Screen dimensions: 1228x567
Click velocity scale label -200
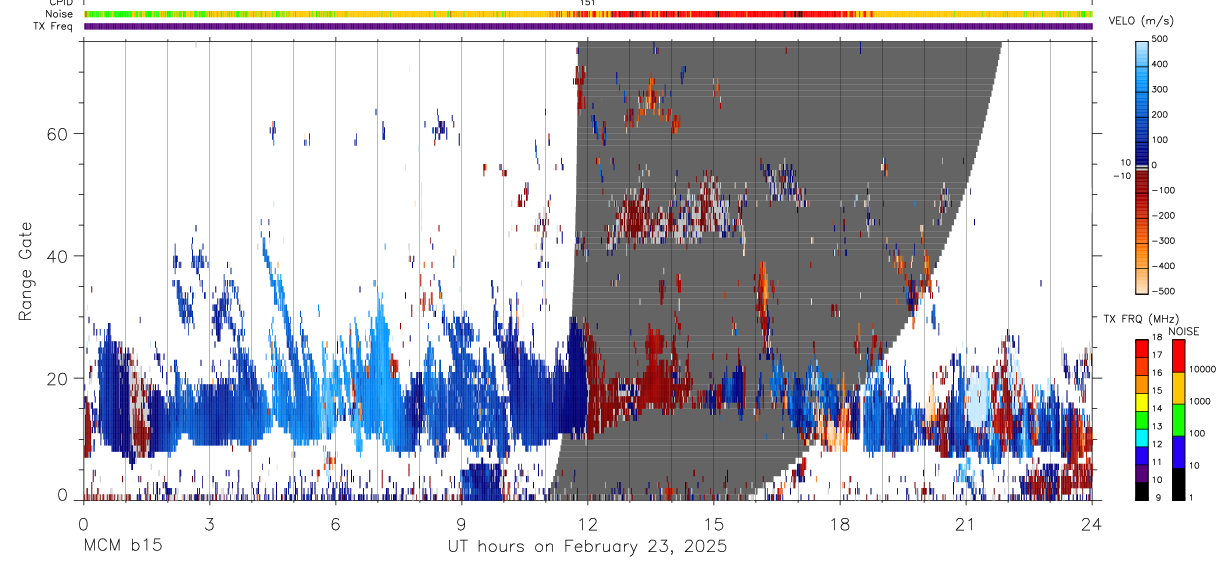1166,216
